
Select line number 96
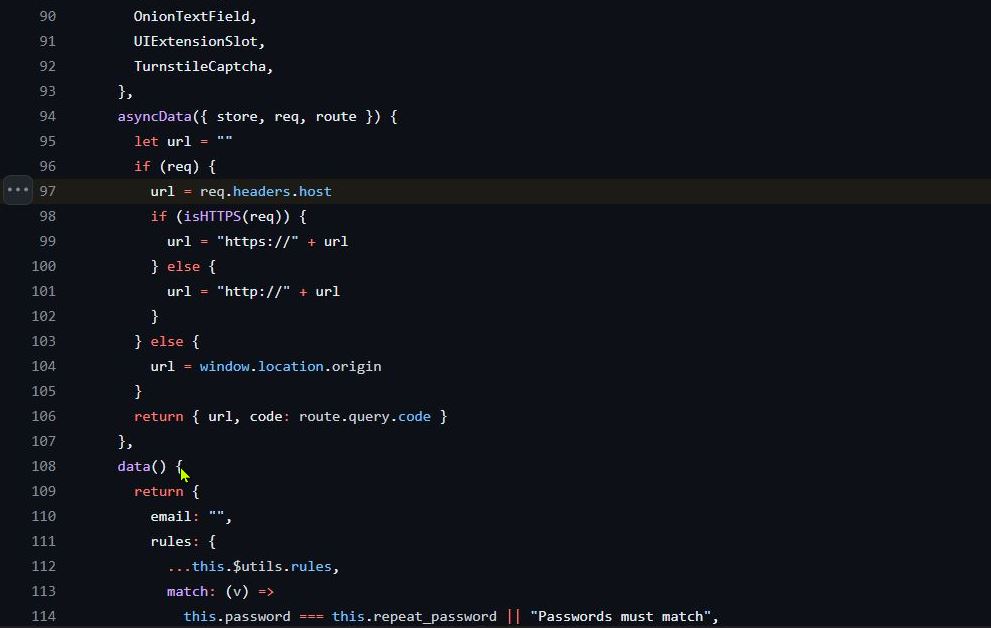pyautogui.click(x=47, y=166)
